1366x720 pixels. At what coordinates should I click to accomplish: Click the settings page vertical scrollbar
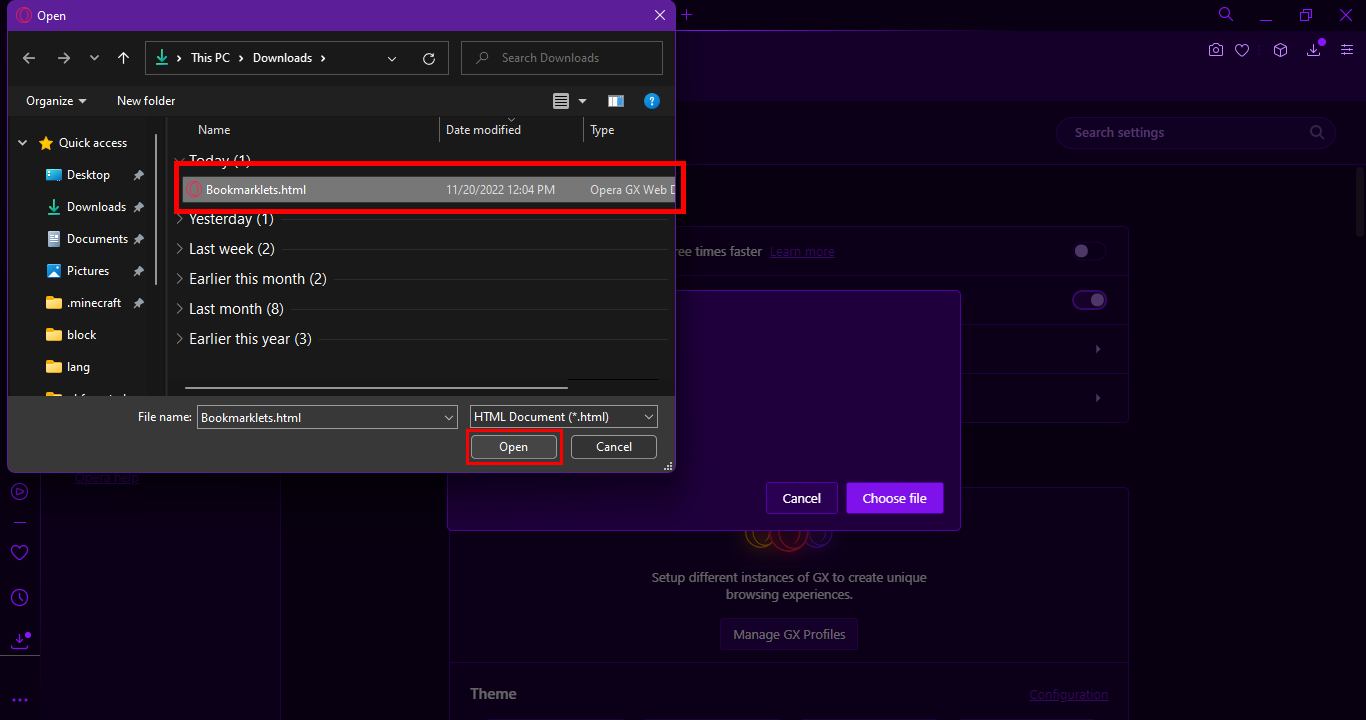tap(1360, 201)
